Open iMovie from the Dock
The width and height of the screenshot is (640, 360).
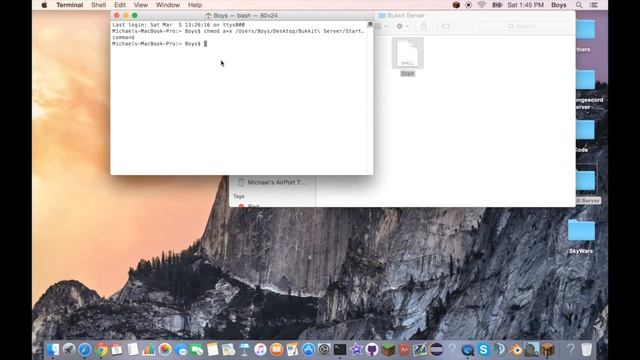(x=356, y=350)
